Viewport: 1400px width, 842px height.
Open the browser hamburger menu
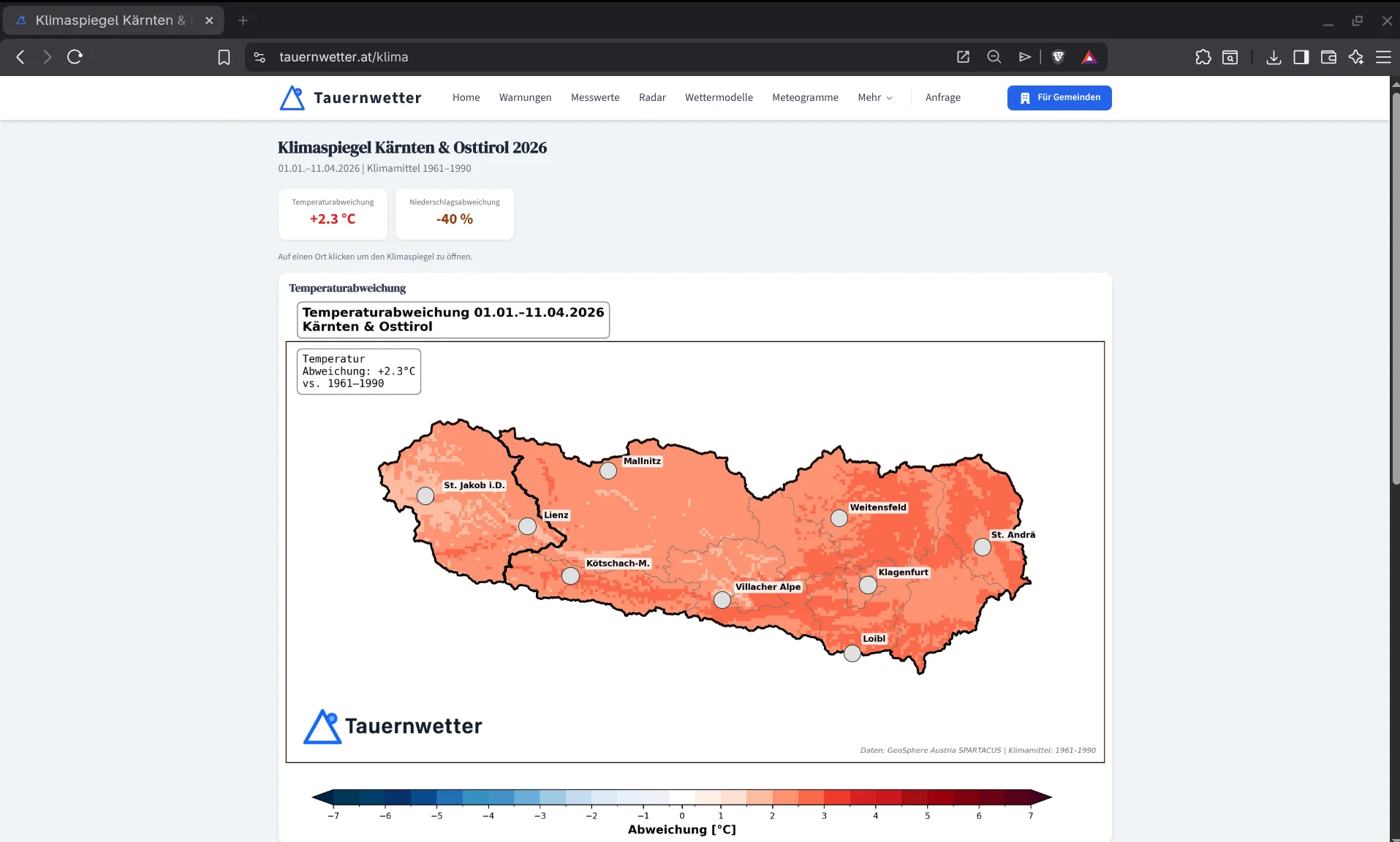pos(1385,56)
